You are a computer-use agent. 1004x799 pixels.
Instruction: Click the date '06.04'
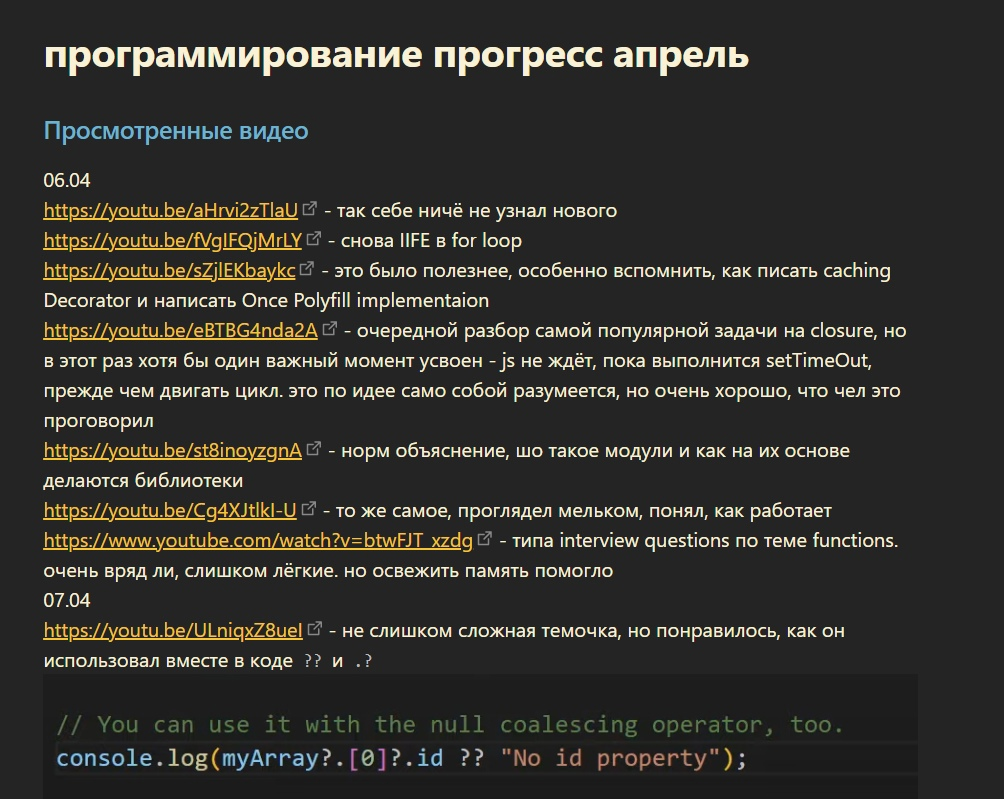click(67, 181)
